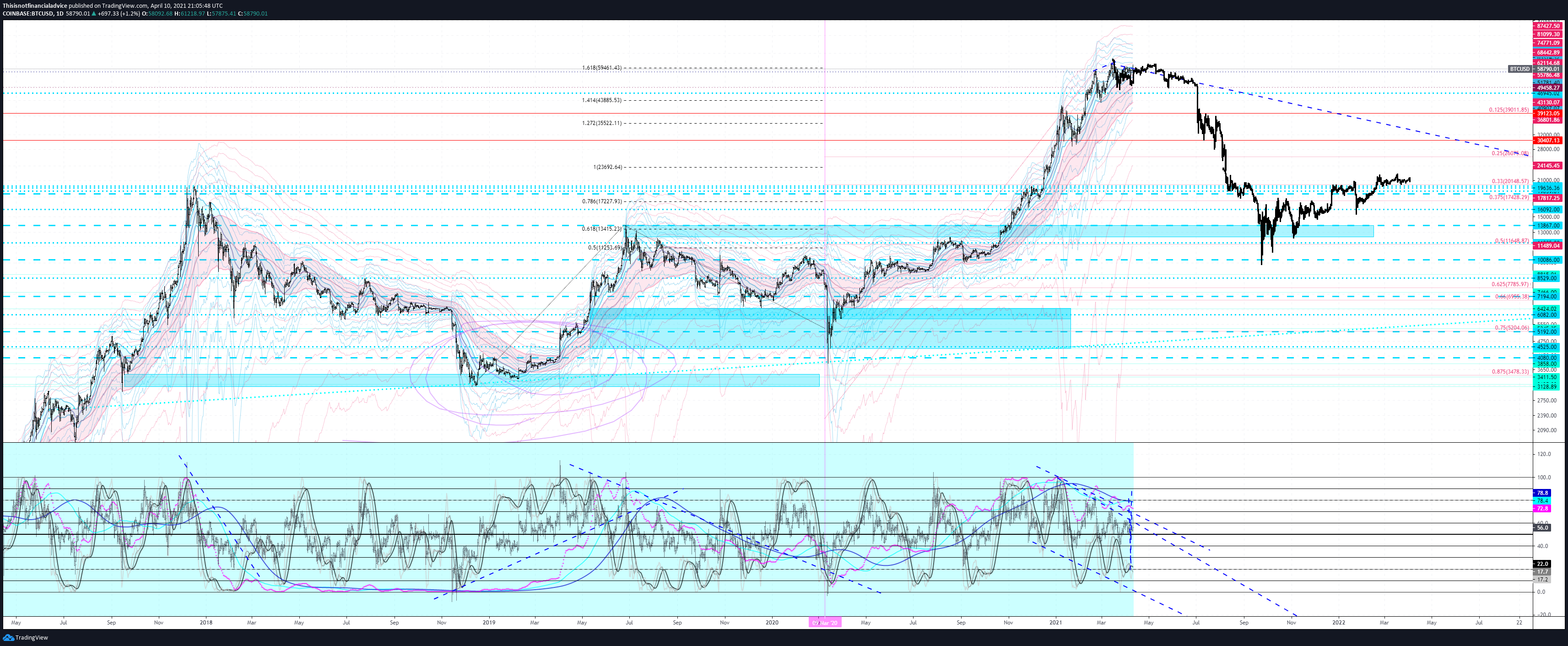Click the 1.414(43885.53) Fibonacci level label
Viewport: 1568px width, 646px height.
601,100
